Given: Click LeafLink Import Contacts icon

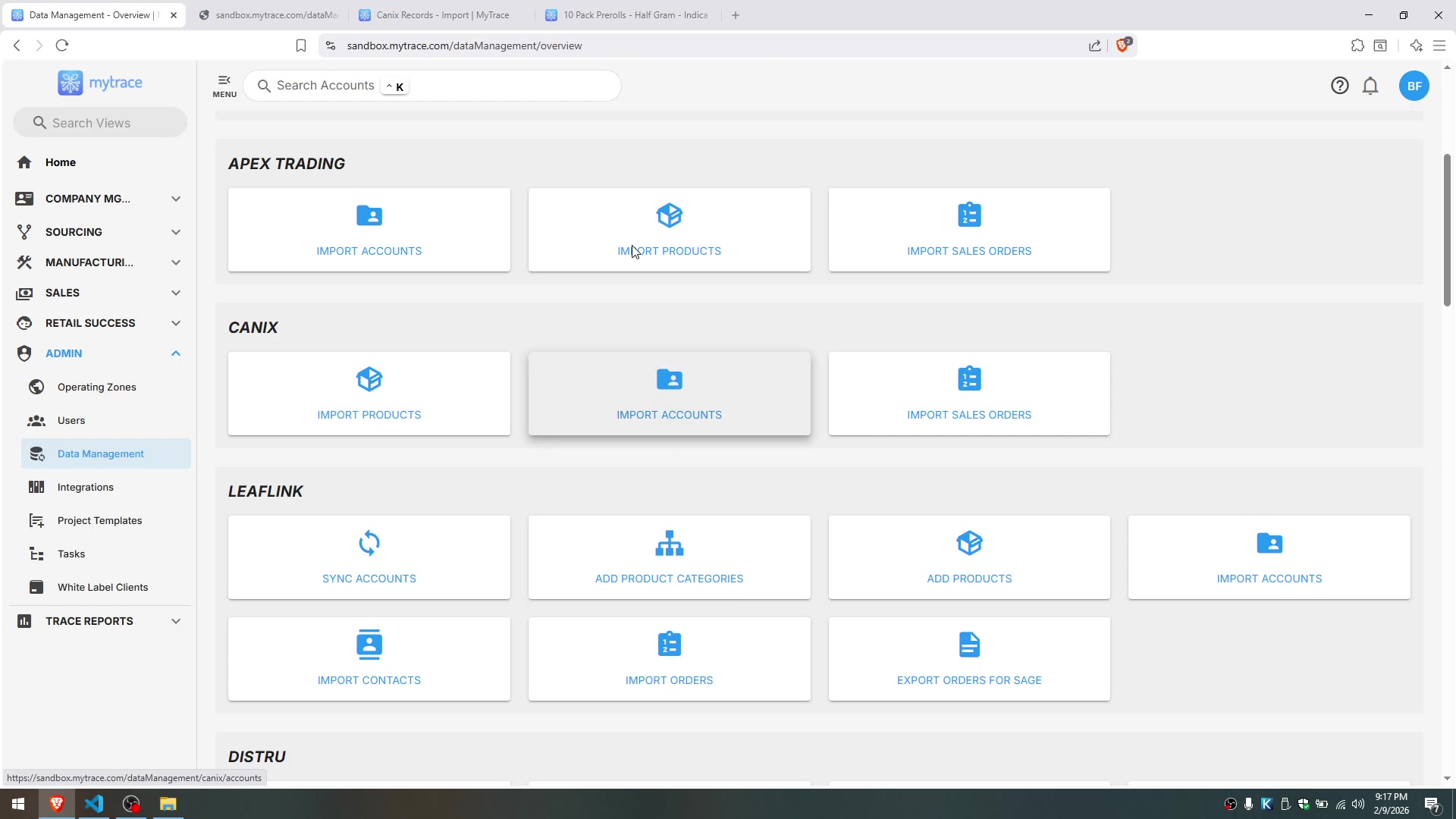Looking at the screenshot, I should [369, 645].
